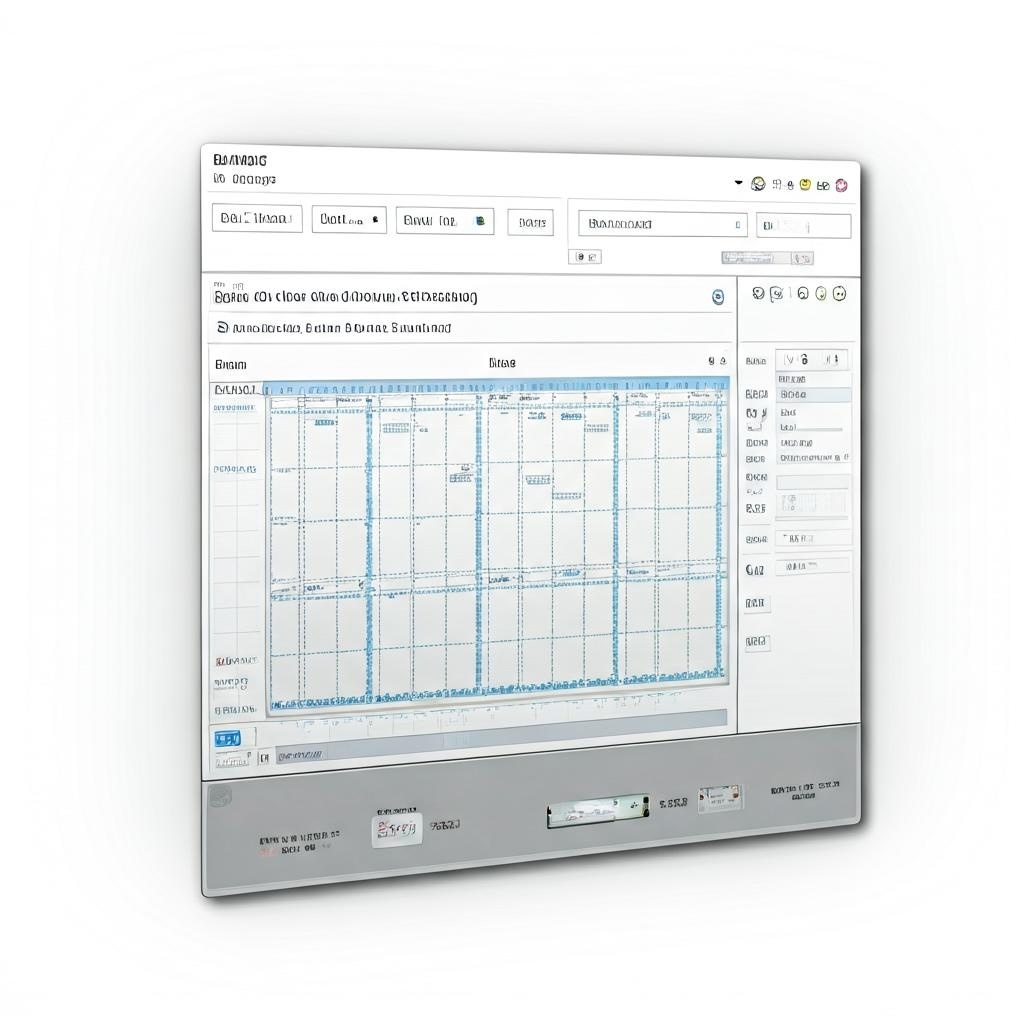Expand the second toolbar button's dropdown
Image resolution: width=1024 pixels, height=1024 pixels.
[375, 220]
